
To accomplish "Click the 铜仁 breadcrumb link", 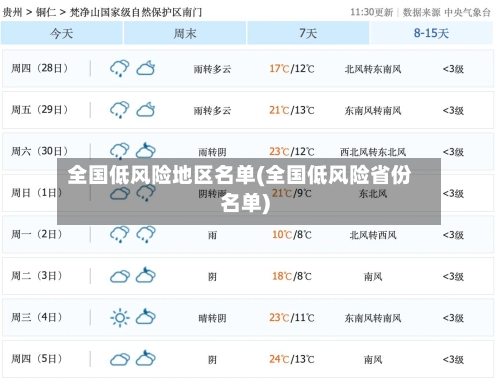I will coord(46,13).
